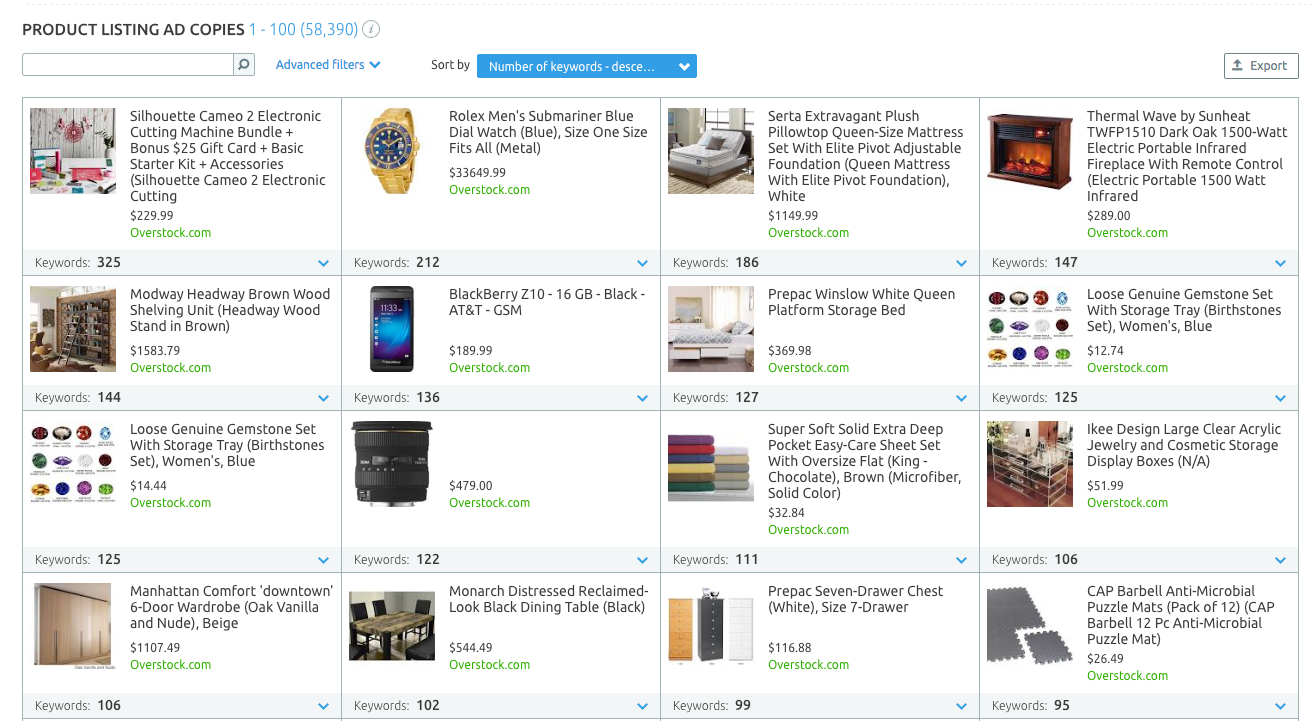Click the BlackBerry Z10 phone thumbnail
This screenshot has height=721, width=1315.
(x=392, y=329)
